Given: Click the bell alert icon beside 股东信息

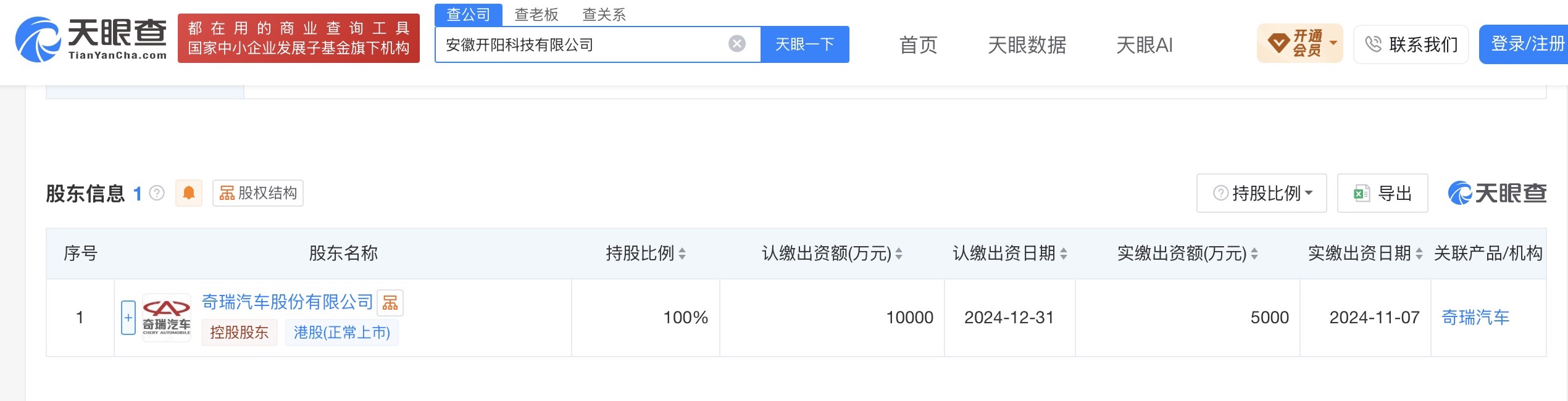Looking at the screenshot, I should [189, 193].
